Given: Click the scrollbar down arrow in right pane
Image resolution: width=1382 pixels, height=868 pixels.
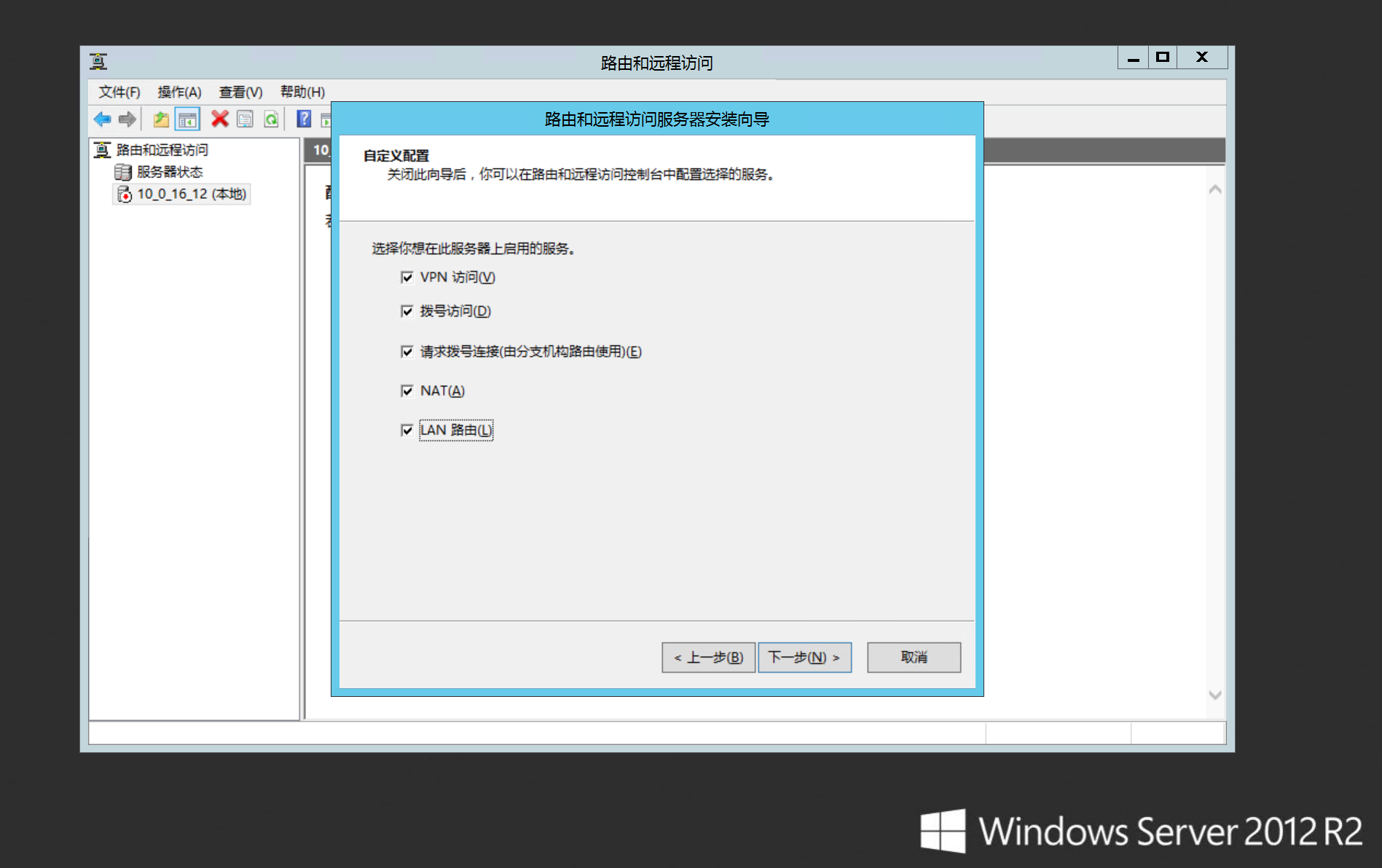Looking at the screenshot, I should 1214,695.
